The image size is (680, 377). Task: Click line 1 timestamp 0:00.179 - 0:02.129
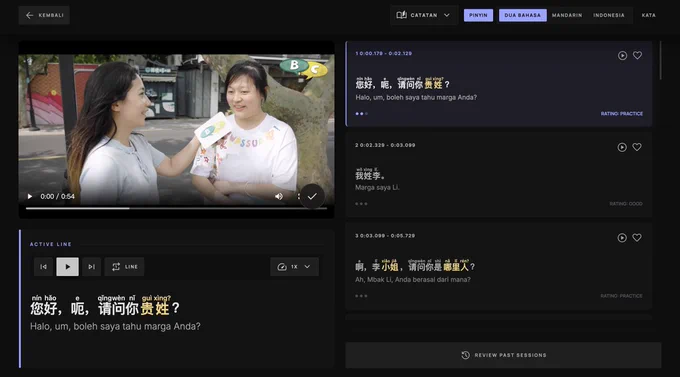tap(384, 53)
